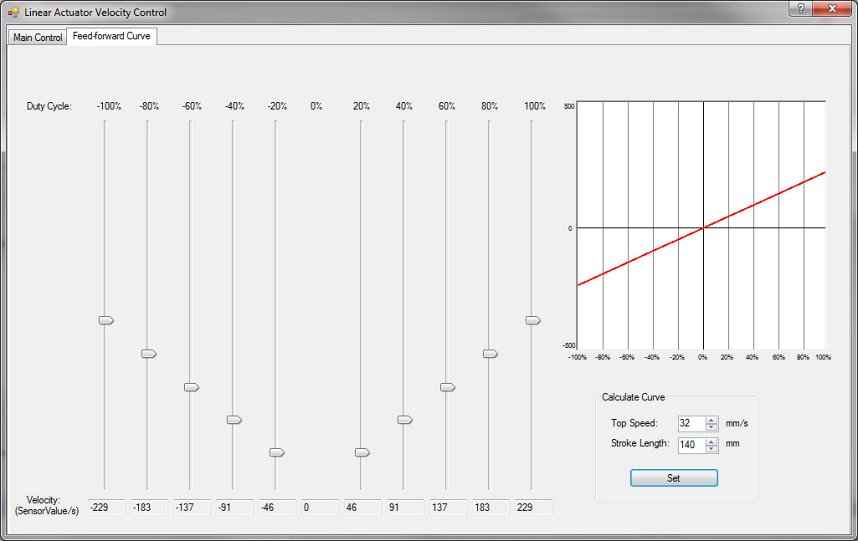The width and height of the screenshot is (858, 541).
Task: Click the velocity field showing -46
Action: click(277, 507)
